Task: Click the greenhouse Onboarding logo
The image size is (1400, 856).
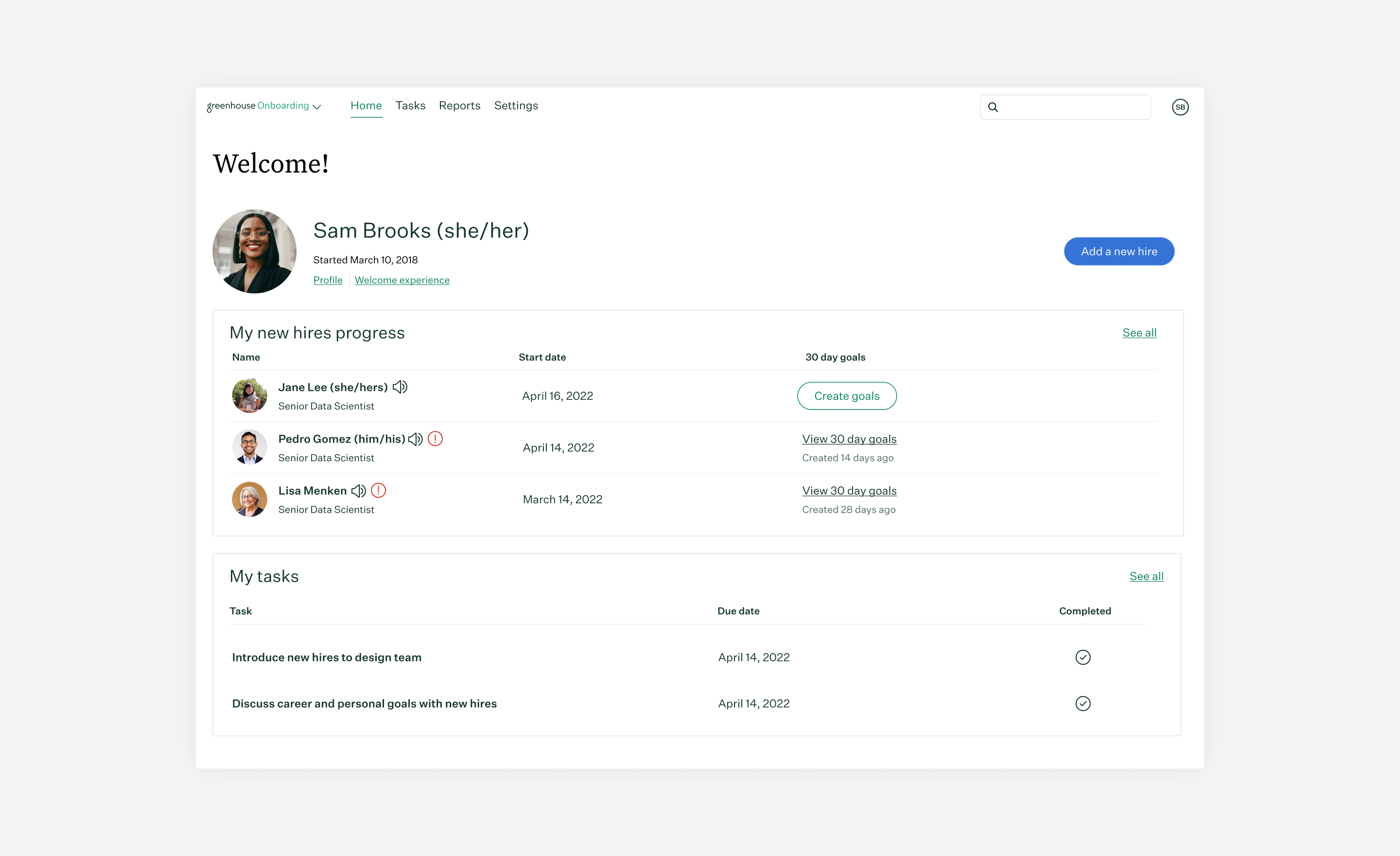Action: 258,106
